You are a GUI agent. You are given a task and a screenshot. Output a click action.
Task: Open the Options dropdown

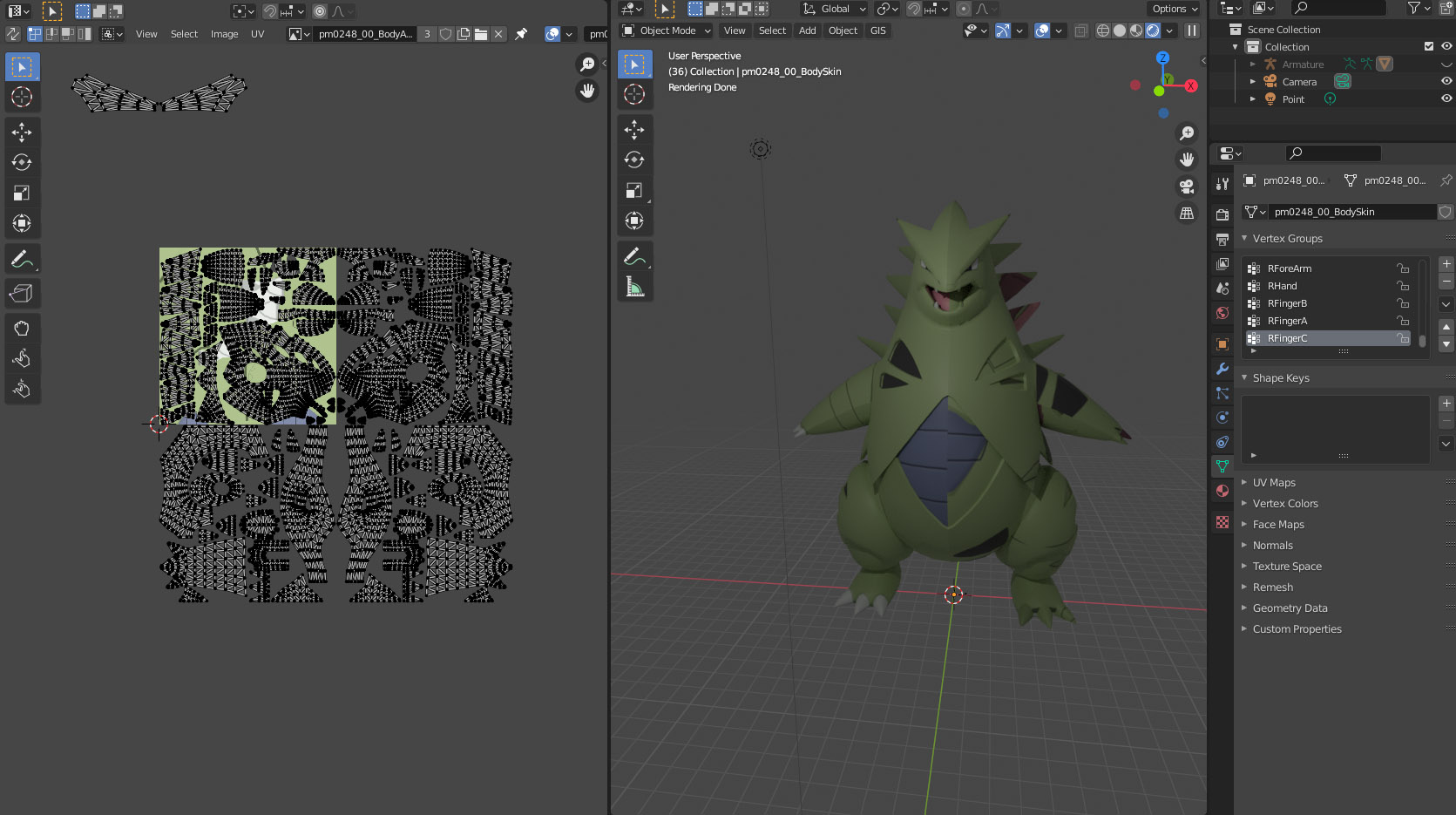[1175, 9]
